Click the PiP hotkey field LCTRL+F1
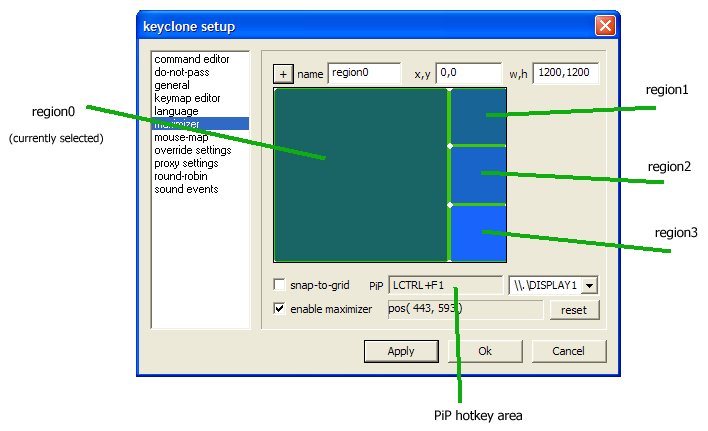This screenshot has width=708, height=431. point(445,285)
